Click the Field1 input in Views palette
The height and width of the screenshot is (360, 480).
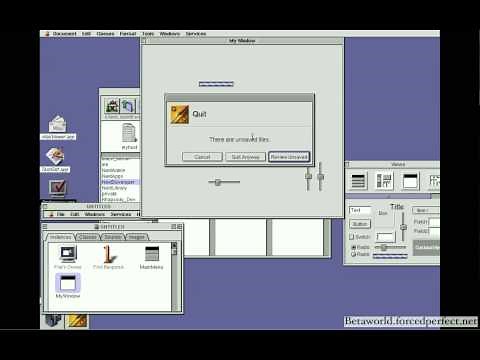pos(434,222)
